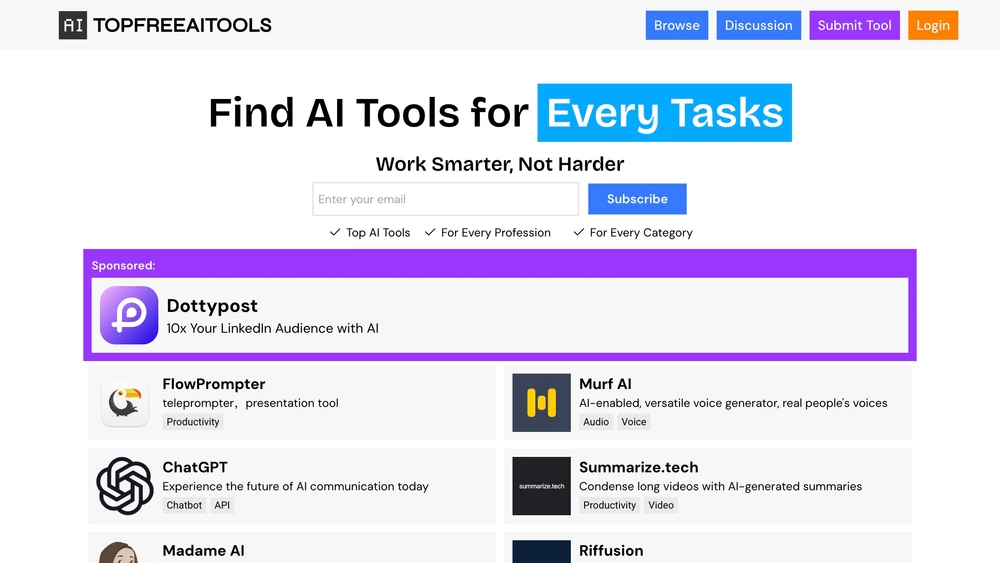Click 'For Every Category' text

point(641,233)
